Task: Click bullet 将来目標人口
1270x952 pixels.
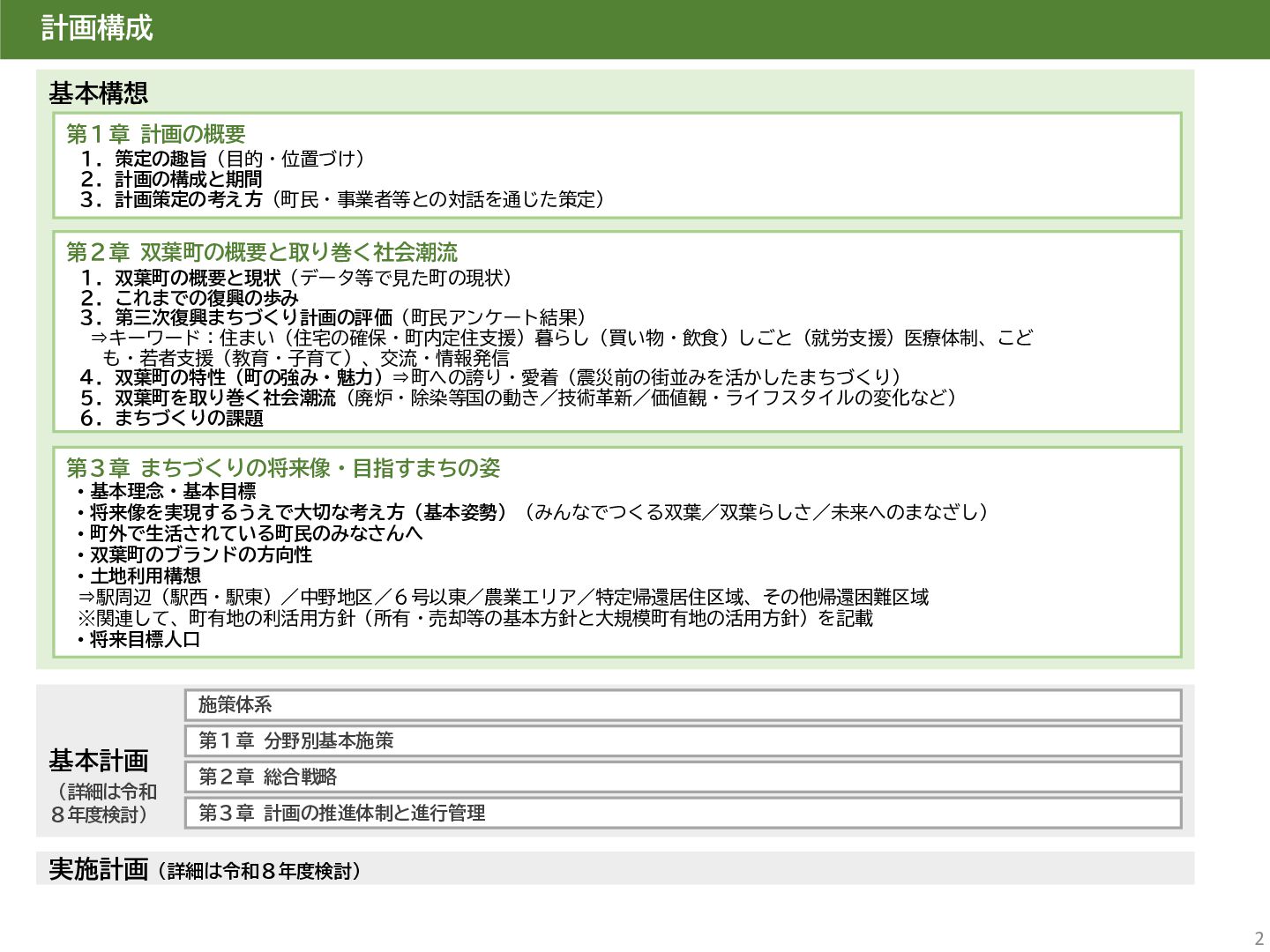Action: [138, 639]
